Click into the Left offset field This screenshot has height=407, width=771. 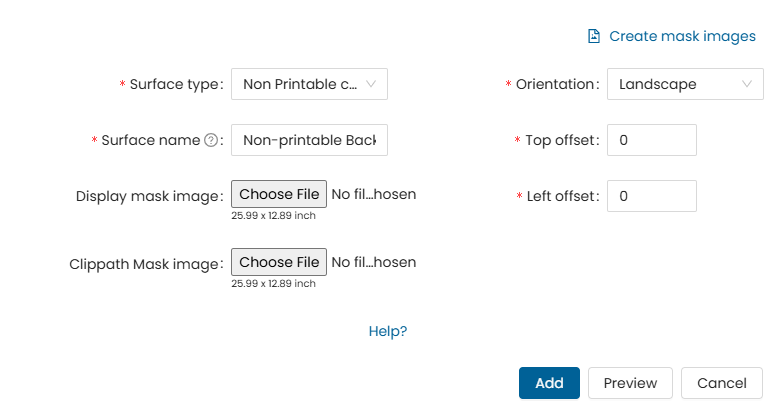[651, 196]
